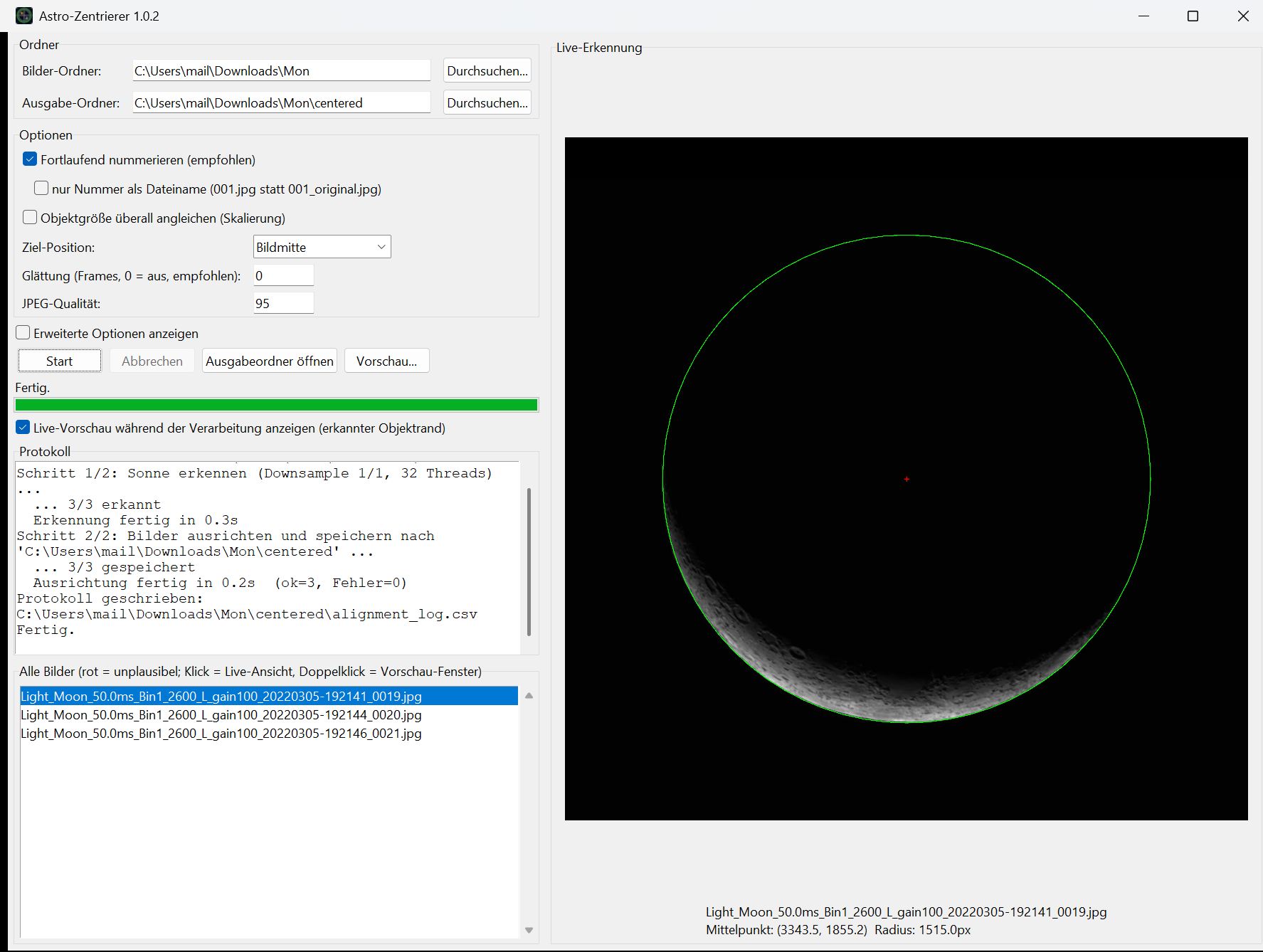The width and height of the screenshot is (1263, 952).
Task: Click the Glättung frames input field
Action: [x=283, y=275]
